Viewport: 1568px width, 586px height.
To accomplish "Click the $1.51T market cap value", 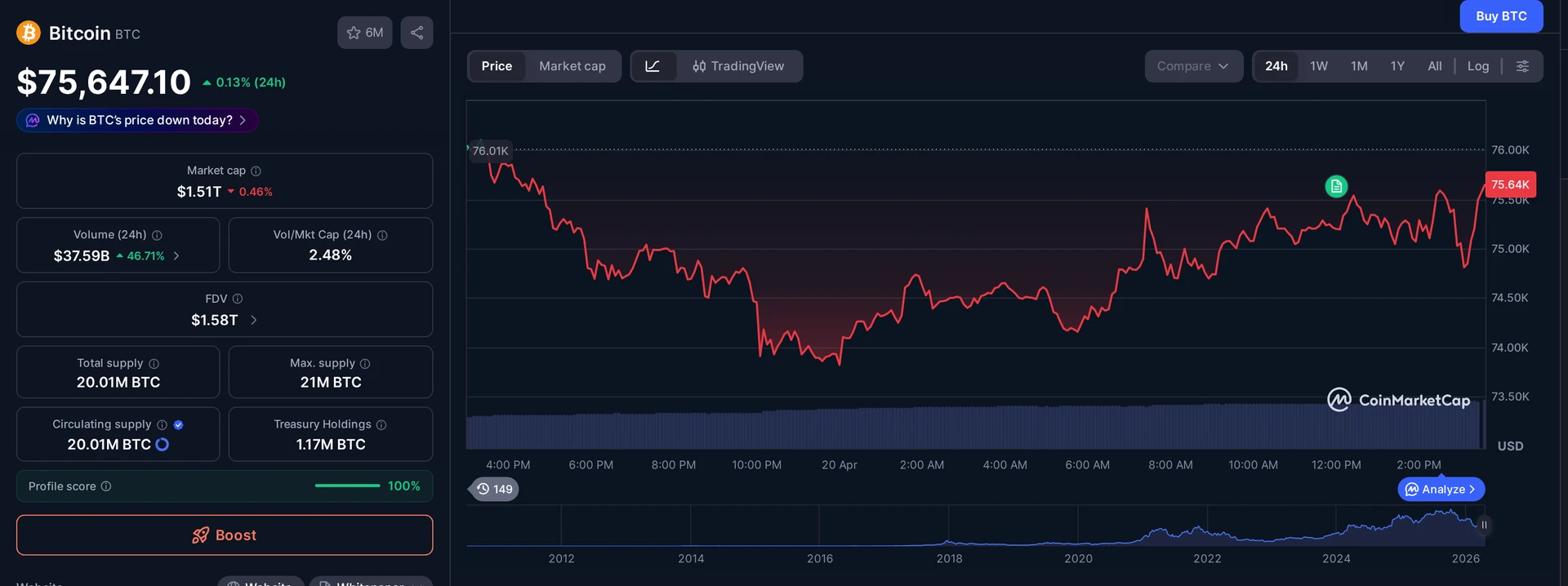I will click(x=199, y=192).
